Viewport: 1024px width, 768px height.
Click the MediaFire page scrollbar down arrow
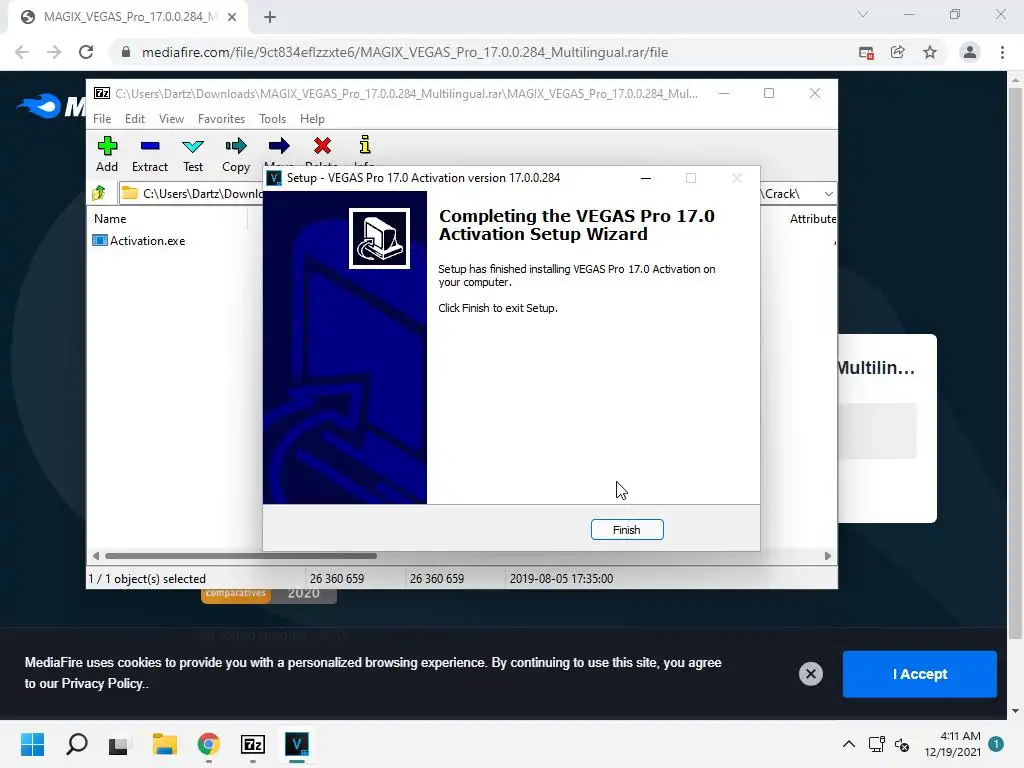[1015, 711]
